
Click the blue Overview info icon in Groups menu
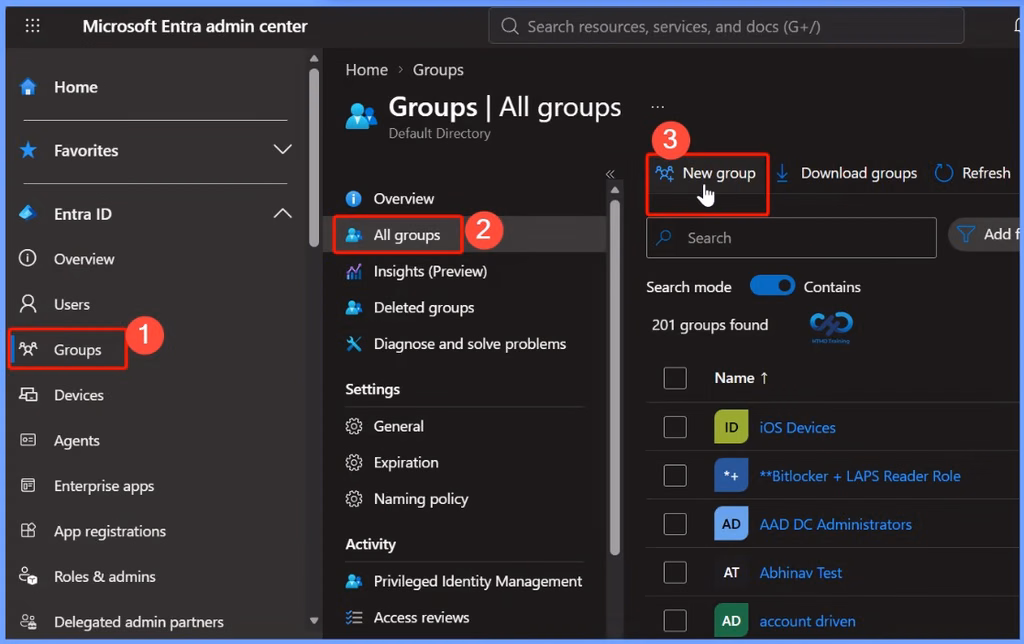click(353, 199)
